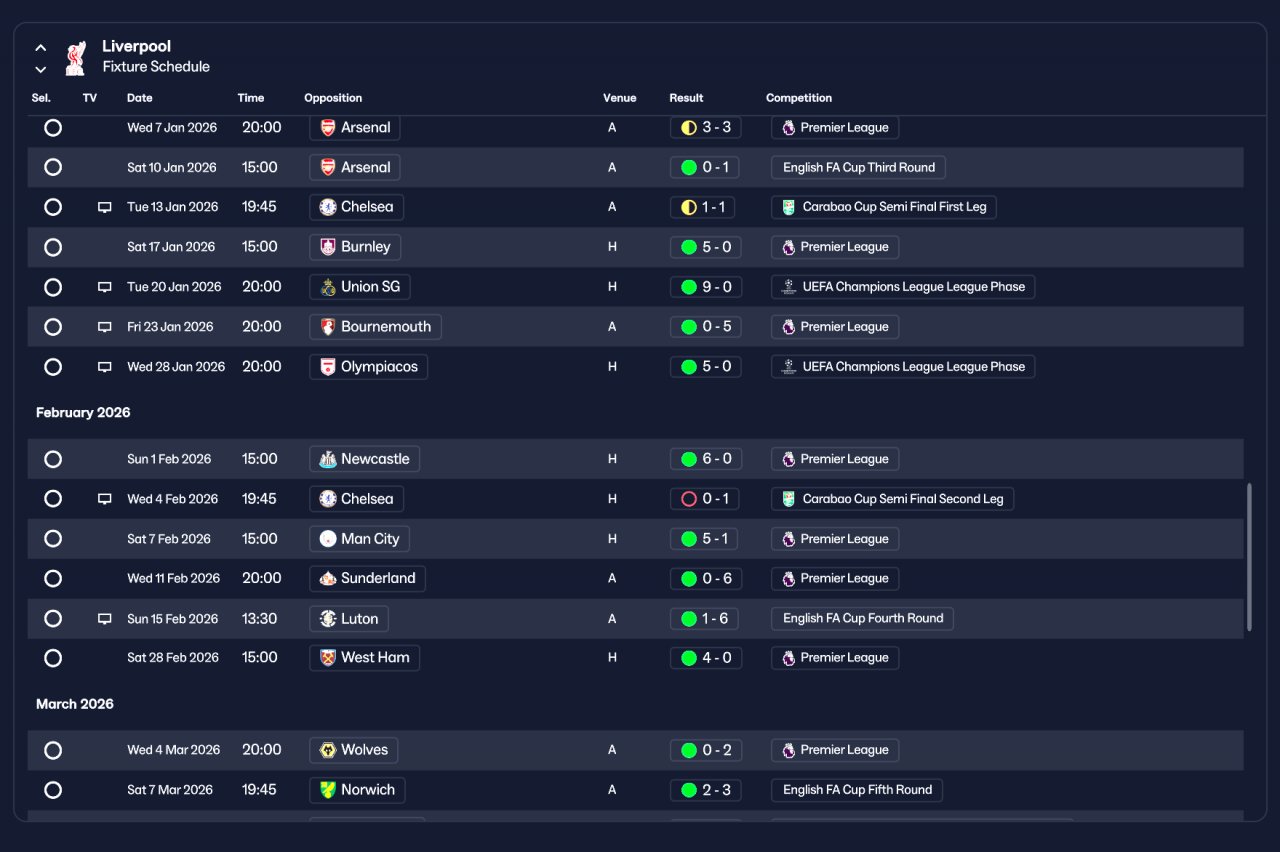The image size is (1280, 852).
Task: Open English FA Cup Fourth Round competition
Action: click(862, 619)
